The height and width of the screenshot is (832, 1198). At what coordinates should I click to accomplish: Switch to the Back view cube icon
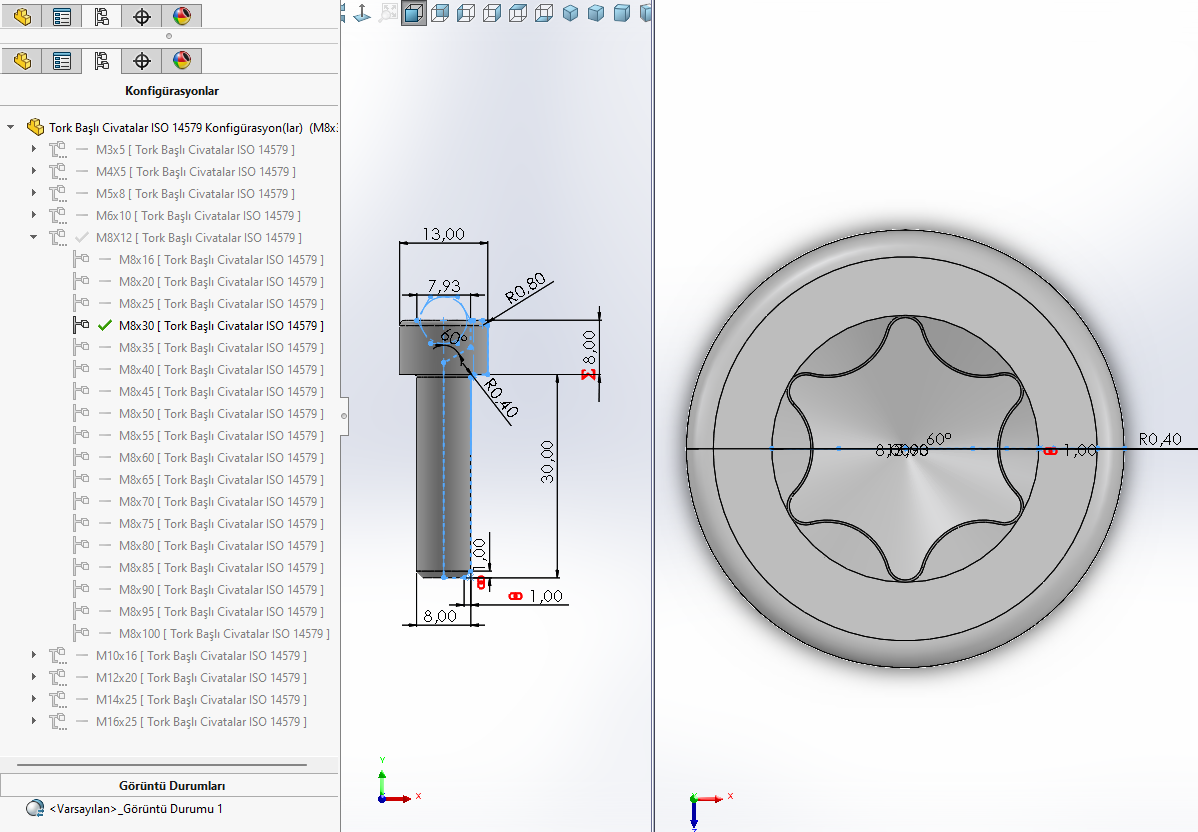(440, 13)
